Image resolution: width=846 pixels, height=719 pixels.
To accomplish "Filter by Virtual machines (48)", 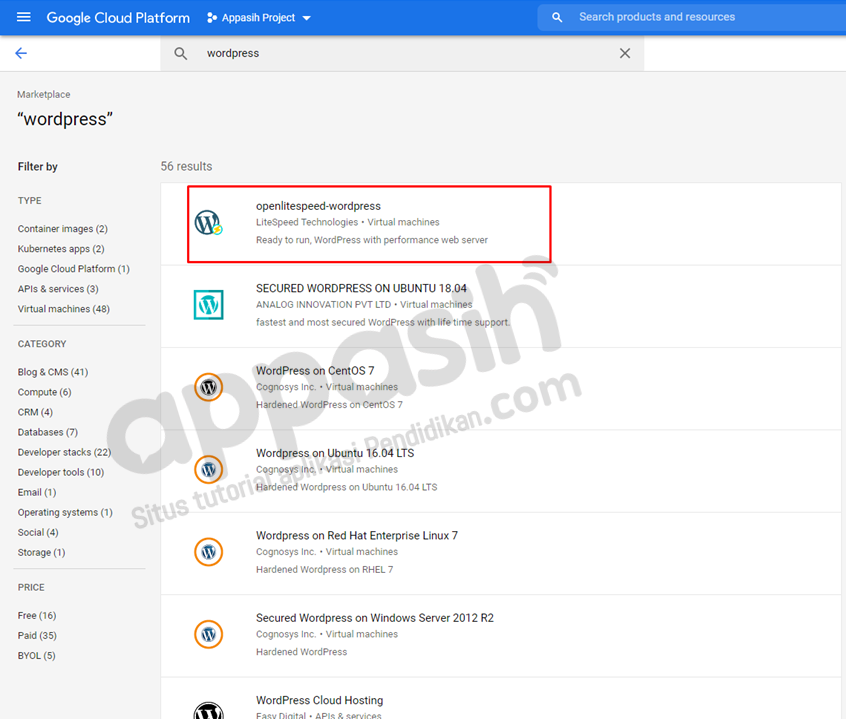I will click(64, 309).
